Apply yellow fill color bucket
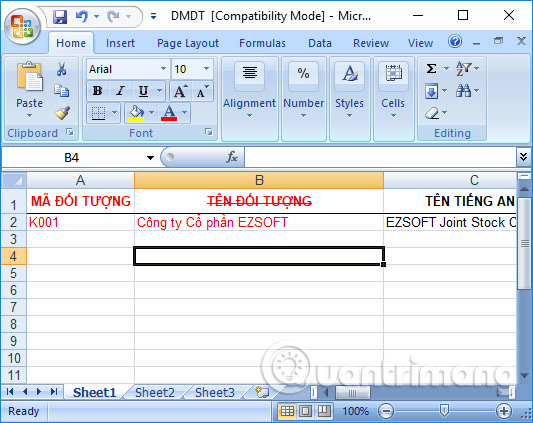The image size is (533, 423). coord(136,113)
